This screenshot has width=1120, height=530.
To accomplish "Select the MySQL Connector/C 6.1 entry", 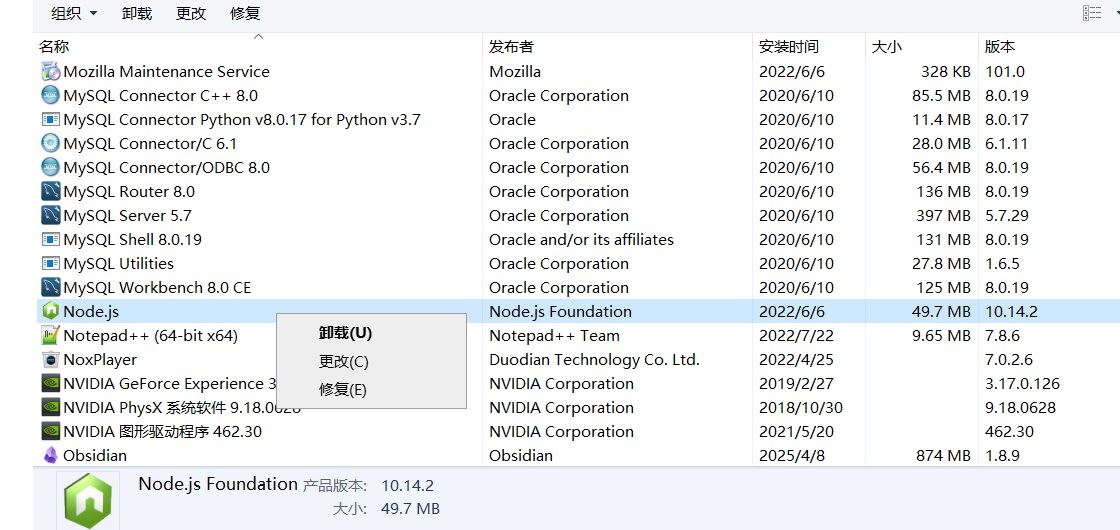I will [150, 144].
